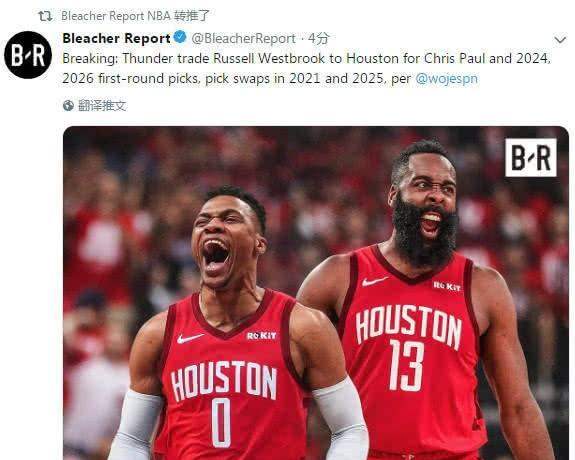
Task: Visit the @BleacherReport handle
Action: 243,39
